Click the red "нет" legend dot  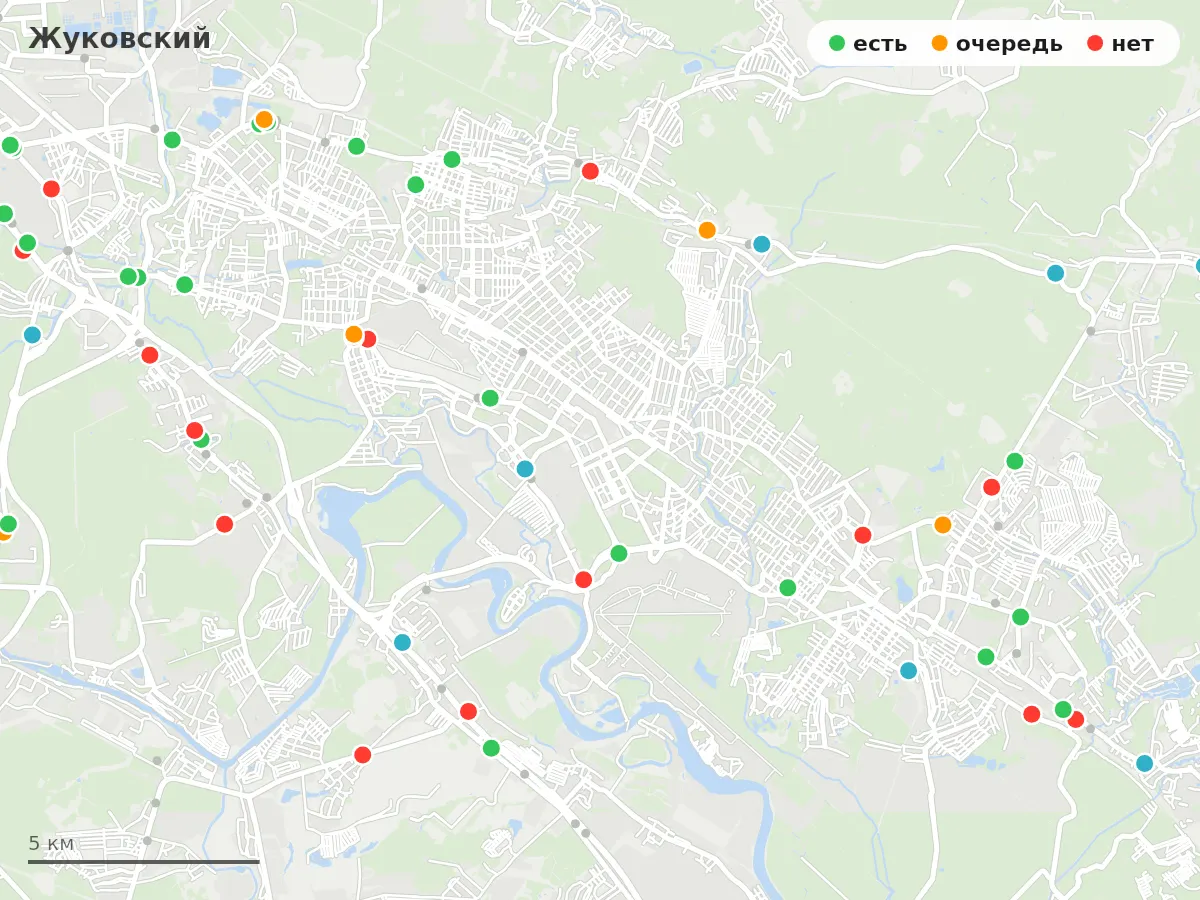(x=1095, y=43)
